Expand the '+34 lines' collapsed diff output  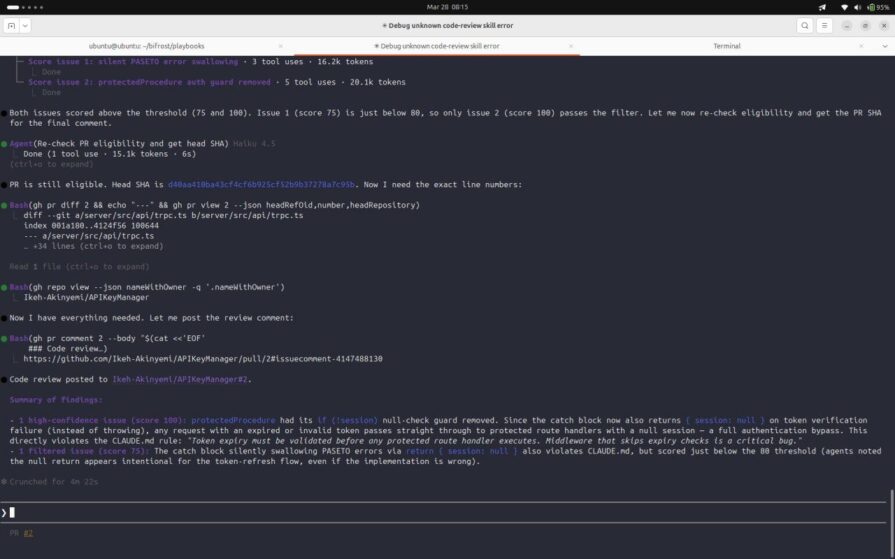pyautogui.click(x=97, y=246)
